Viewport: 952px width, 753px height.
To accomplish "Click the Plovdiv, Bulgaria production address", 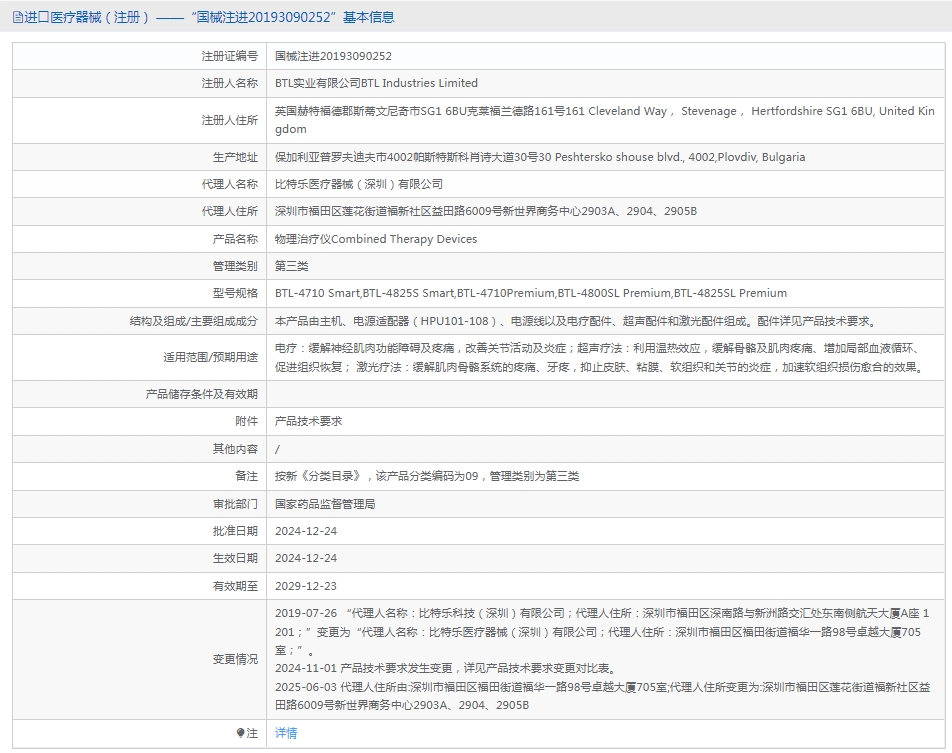I will 539,157.
